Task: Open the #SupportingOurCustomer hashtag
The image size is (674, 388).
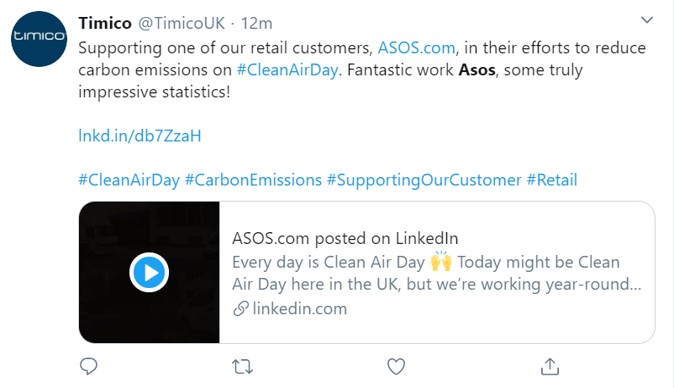Action: [x=424, y=180]
